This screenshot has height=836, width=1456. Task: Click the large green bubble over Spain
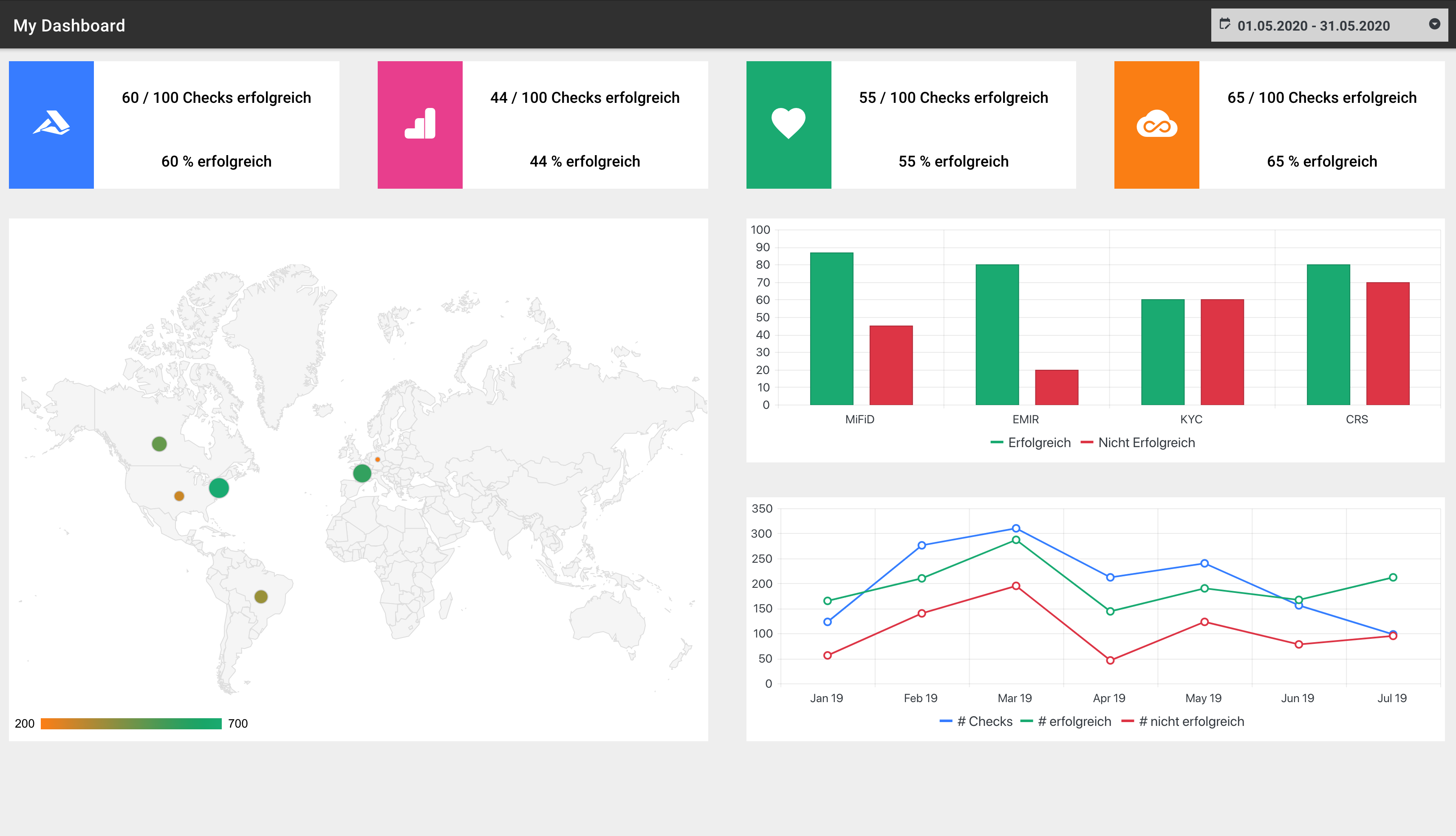(362, 473)
